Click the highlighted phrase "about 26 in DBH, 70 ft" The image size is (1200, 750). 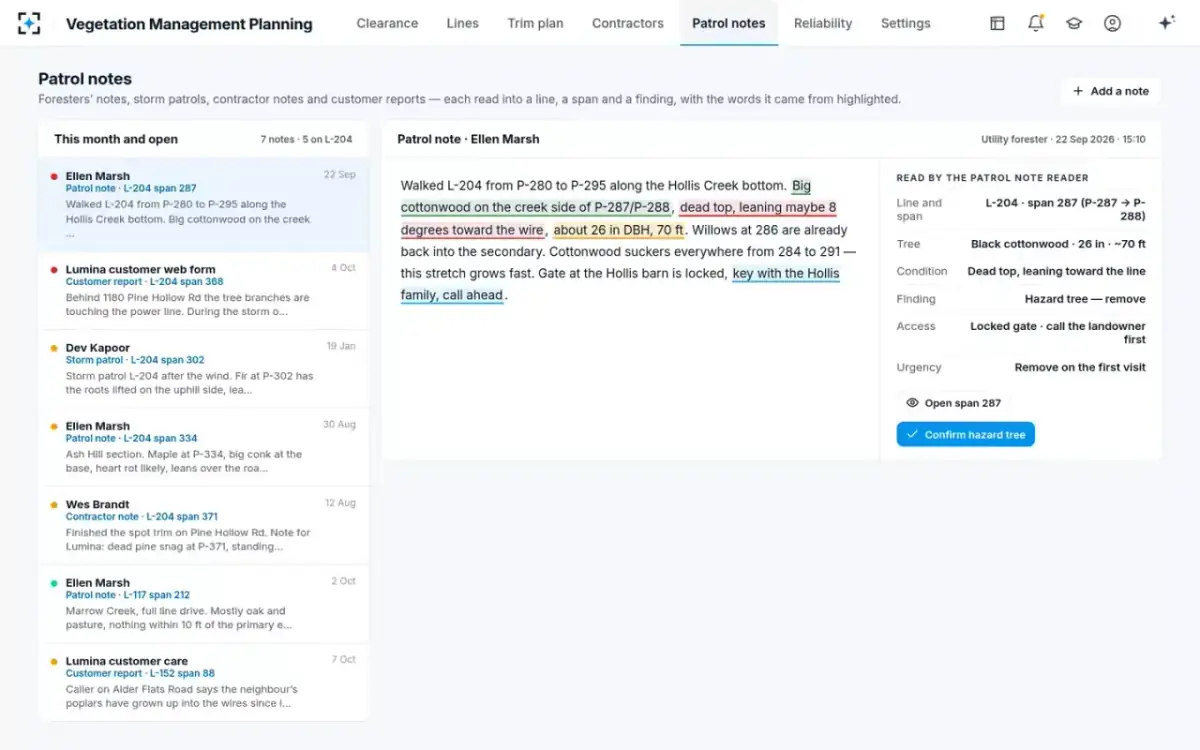click(619, 230)
